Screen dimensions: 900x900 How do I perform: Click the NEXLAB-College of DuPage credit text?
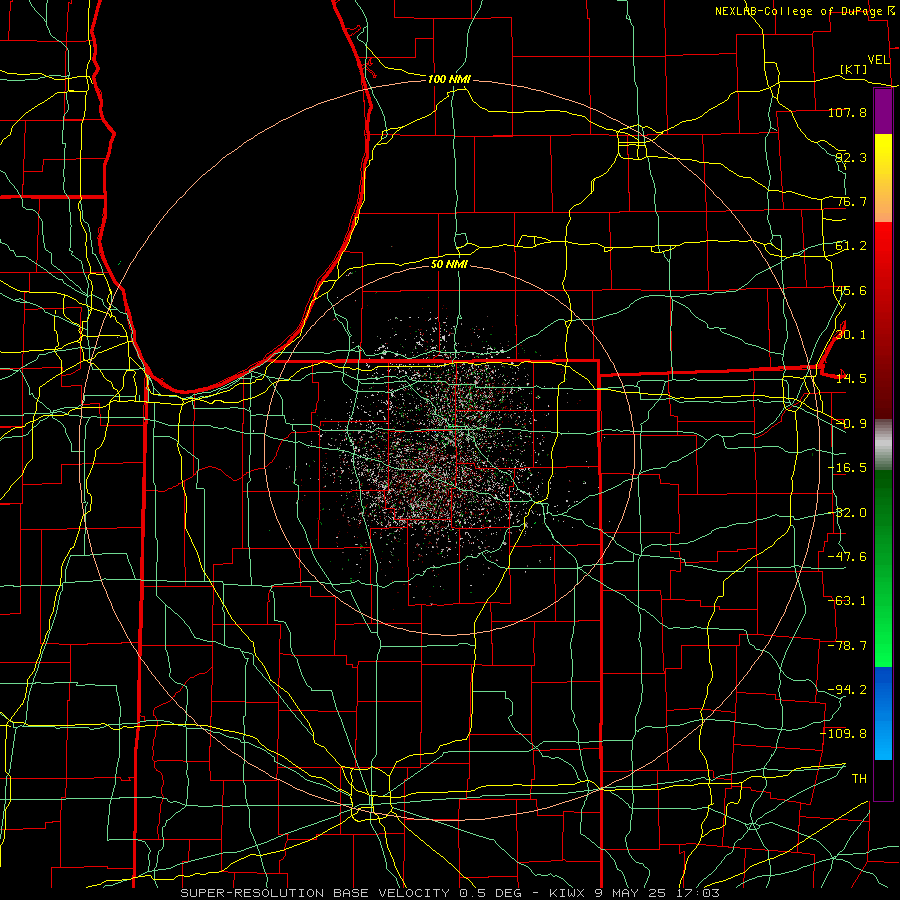(x=804, y=11)
